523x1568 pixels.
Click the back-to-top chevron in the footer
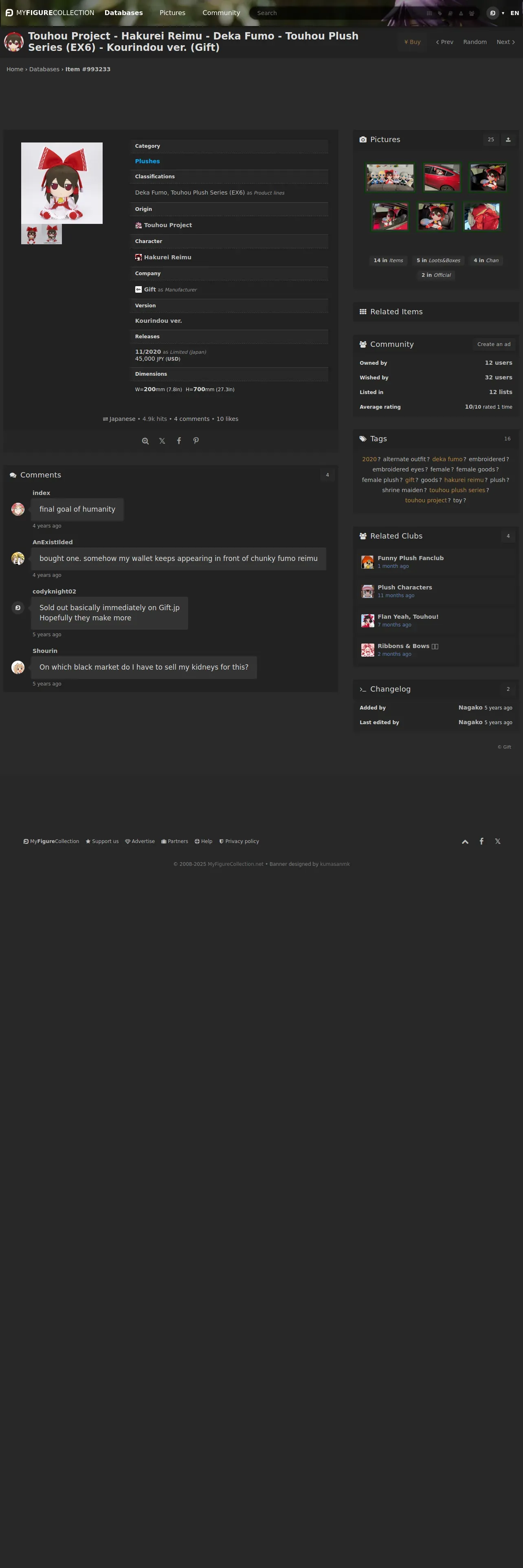(x=465, y=842)
